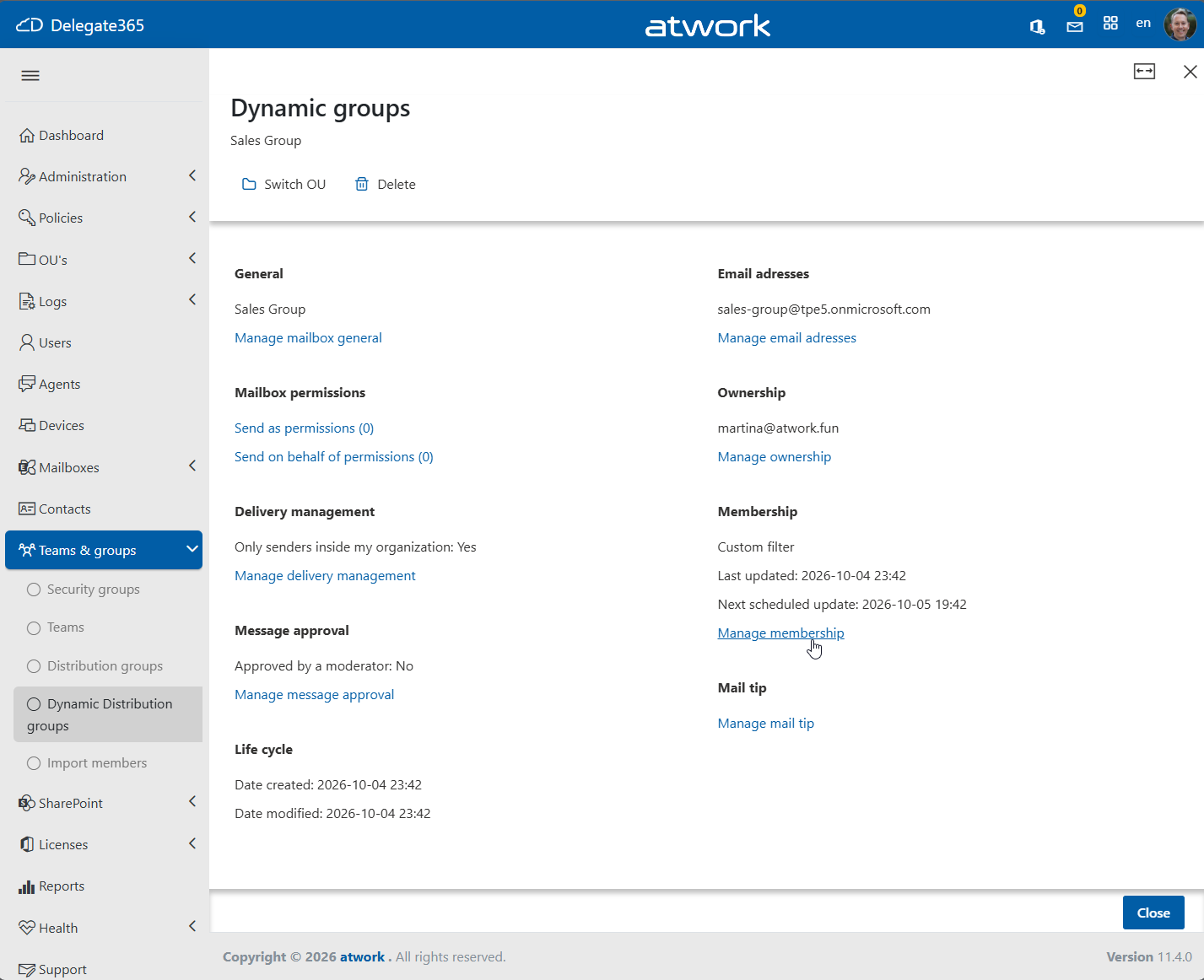The image size is (1204, 980).
Task: Open Manage email adresses link
Action: [787, 338]
